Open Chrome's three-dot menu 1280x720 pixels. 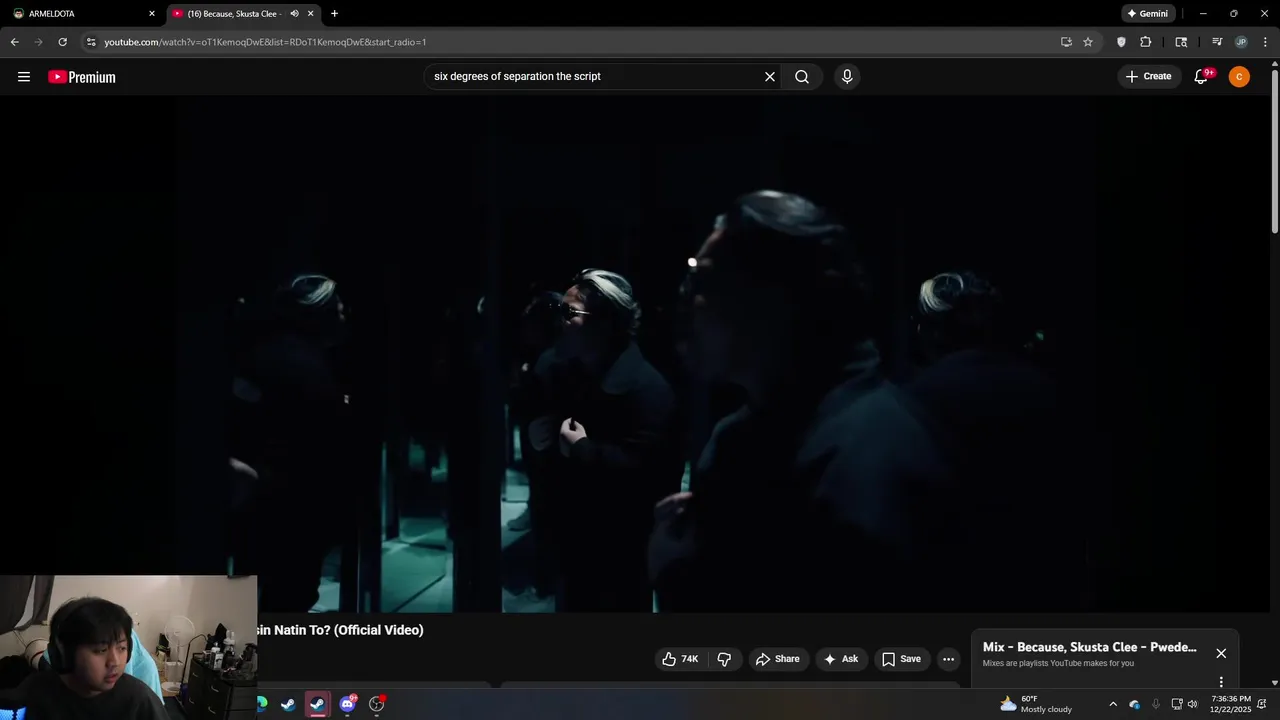click(1266, 42)
